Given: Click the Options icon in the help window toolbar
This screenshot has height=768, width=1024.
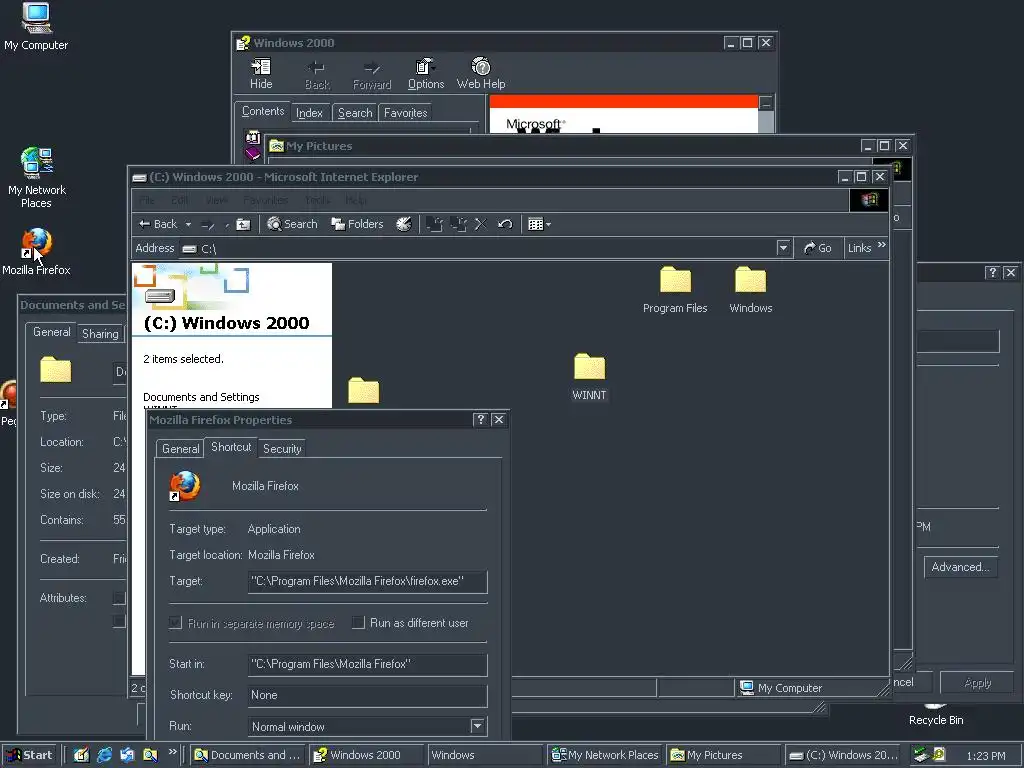Looking at the screenshot, I should tap(425, 67).
